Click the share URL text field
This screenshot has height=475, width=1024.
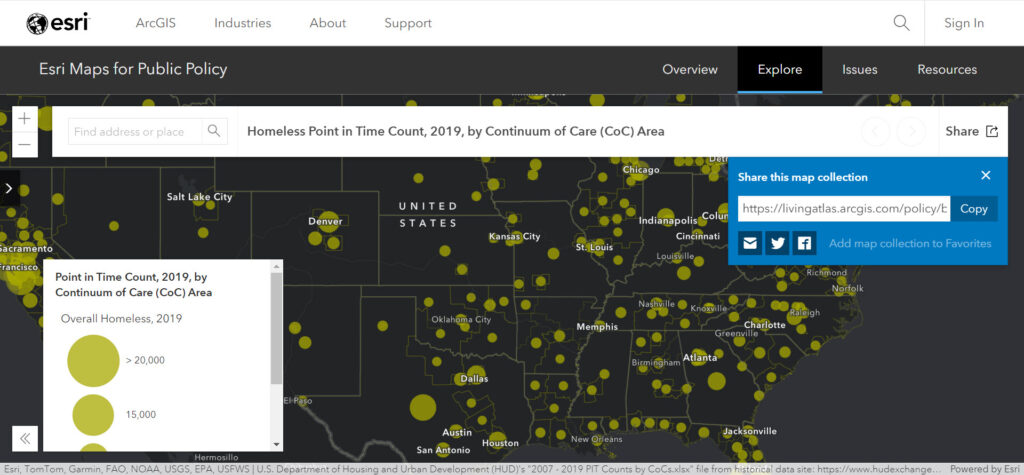click(x=844, y=208)
